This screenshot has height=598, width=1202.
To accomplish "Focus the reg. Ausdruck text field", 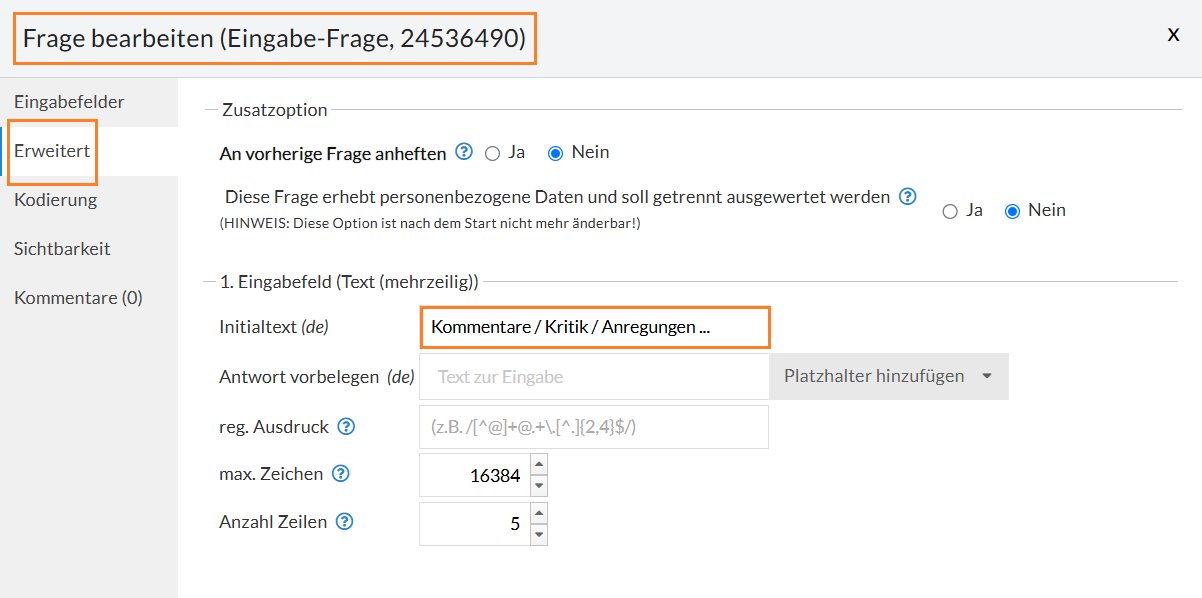I will 594,426.
